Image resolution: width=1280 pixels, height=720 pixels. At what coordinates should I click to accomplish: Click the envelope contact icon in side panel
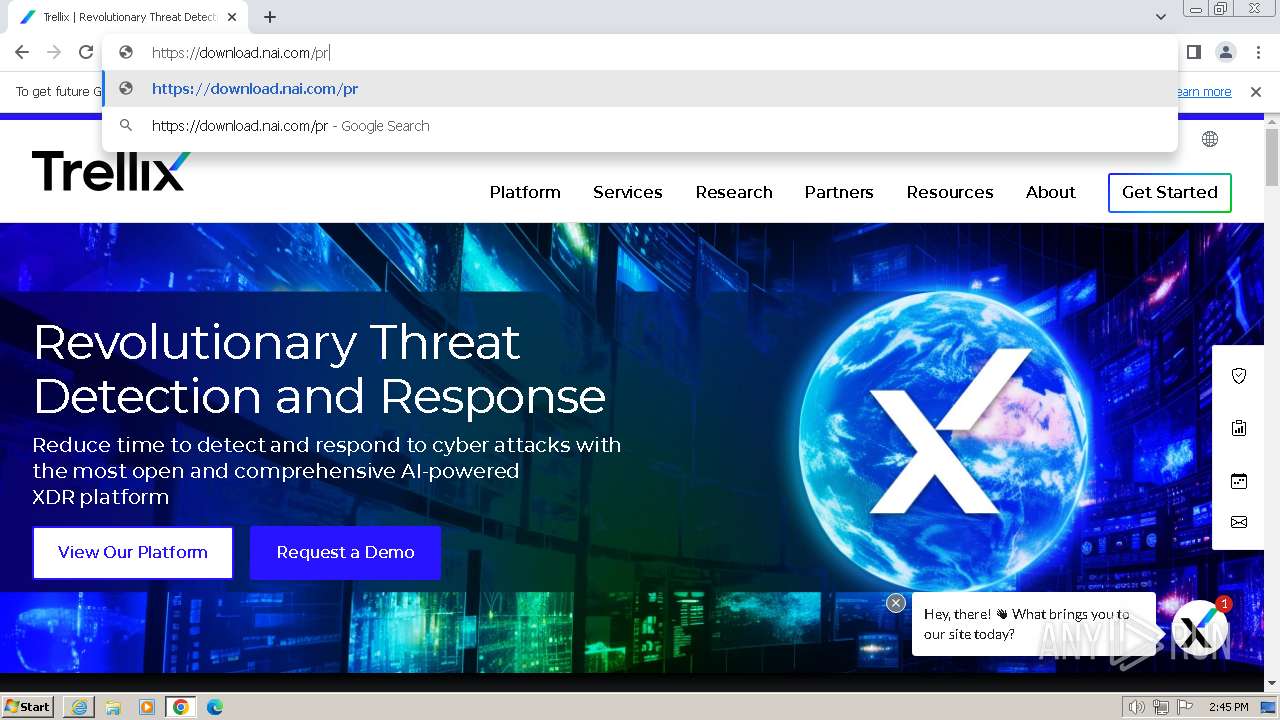pos(1239,522)
